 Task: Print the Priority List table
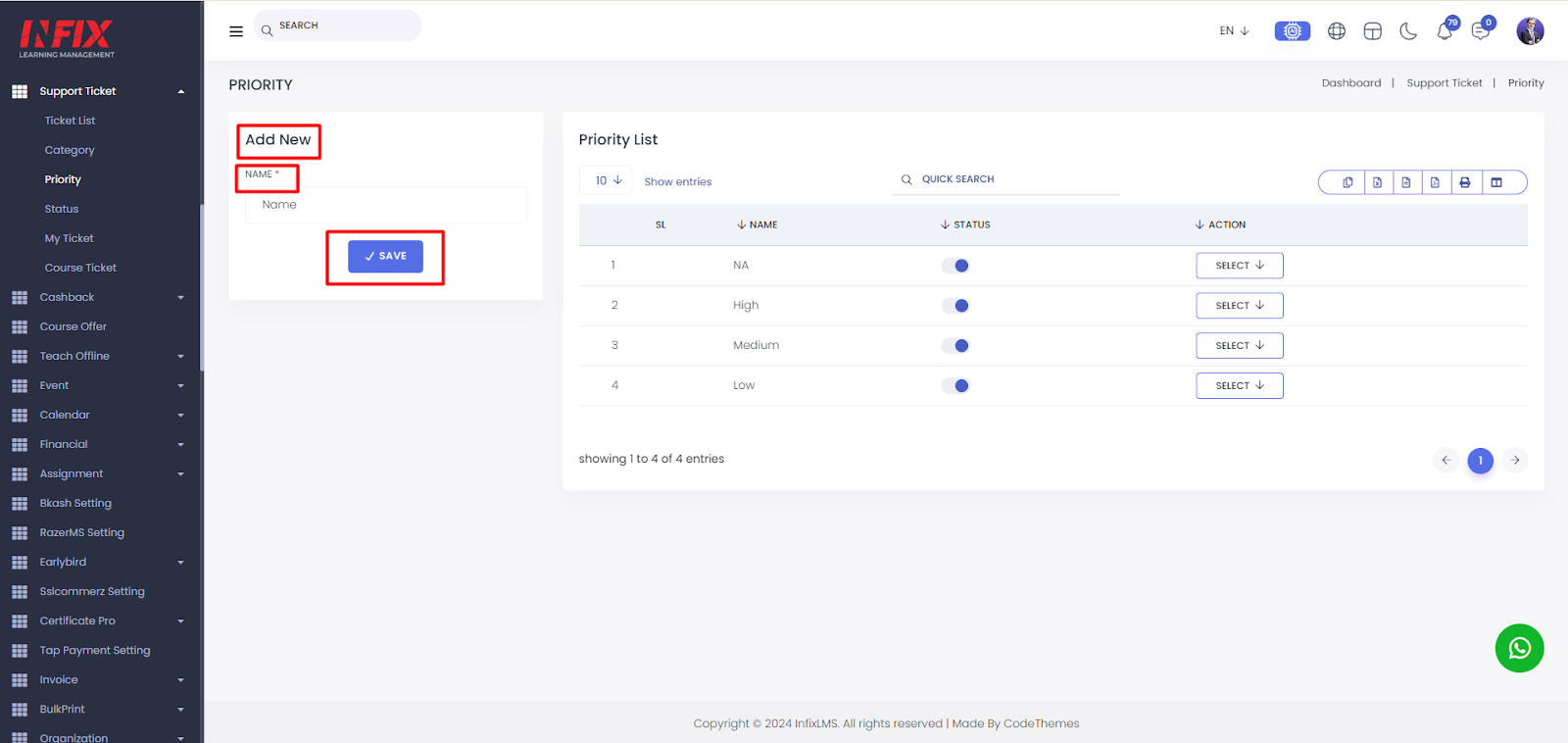[x=1465, y=182]
